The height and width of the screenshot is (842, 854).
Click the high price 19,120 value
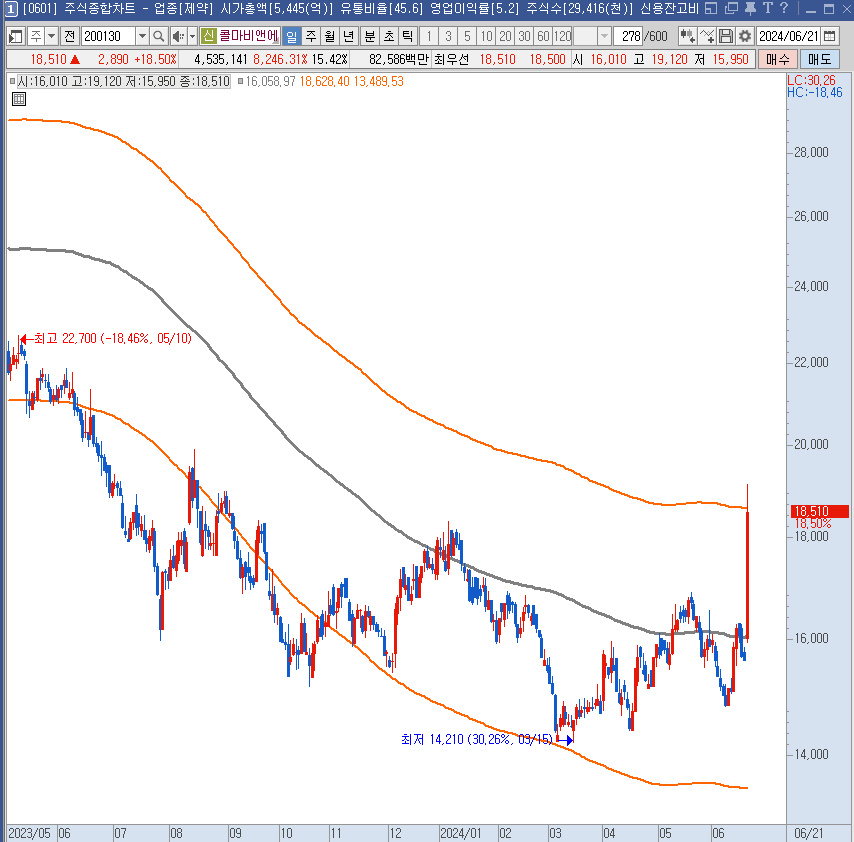(x=669, y=59)
